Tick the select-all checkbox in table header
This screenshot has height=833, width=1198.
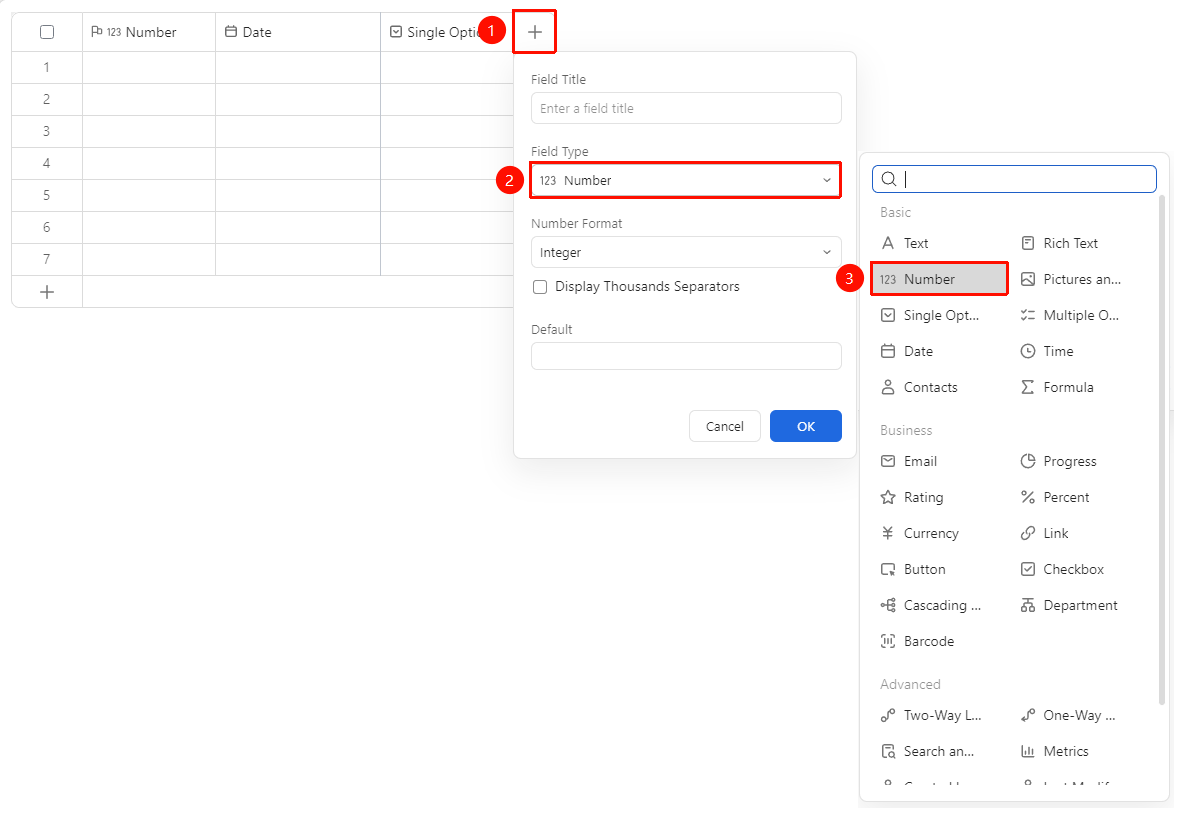(x=47, y=32)
